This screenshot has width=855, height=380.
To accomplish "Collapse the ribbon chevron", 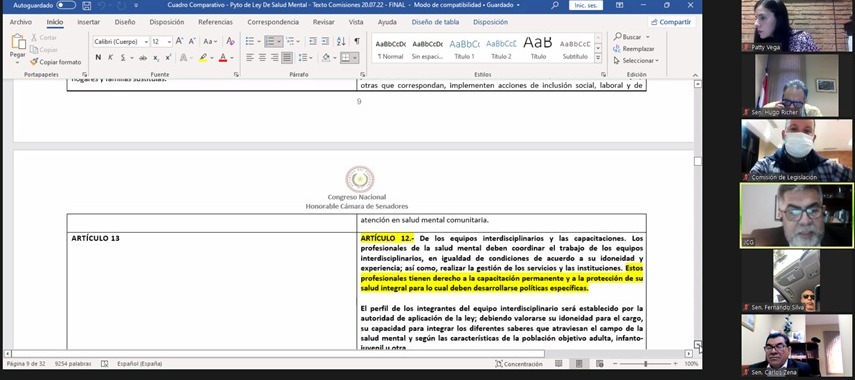I will click(x=695, y=75).
